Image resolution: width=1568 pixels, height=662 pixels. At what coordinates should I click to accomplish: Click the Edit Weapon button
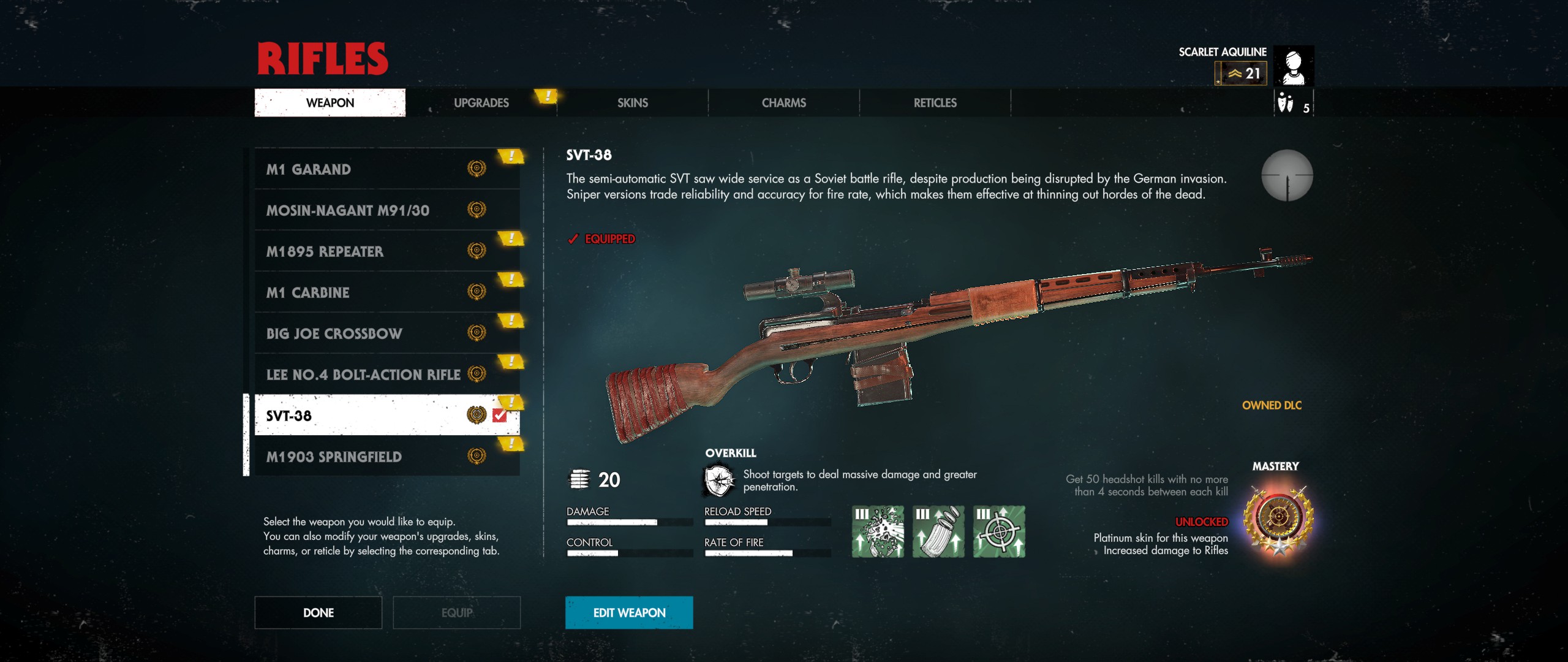pyautogui.click(x=629, y=612)
